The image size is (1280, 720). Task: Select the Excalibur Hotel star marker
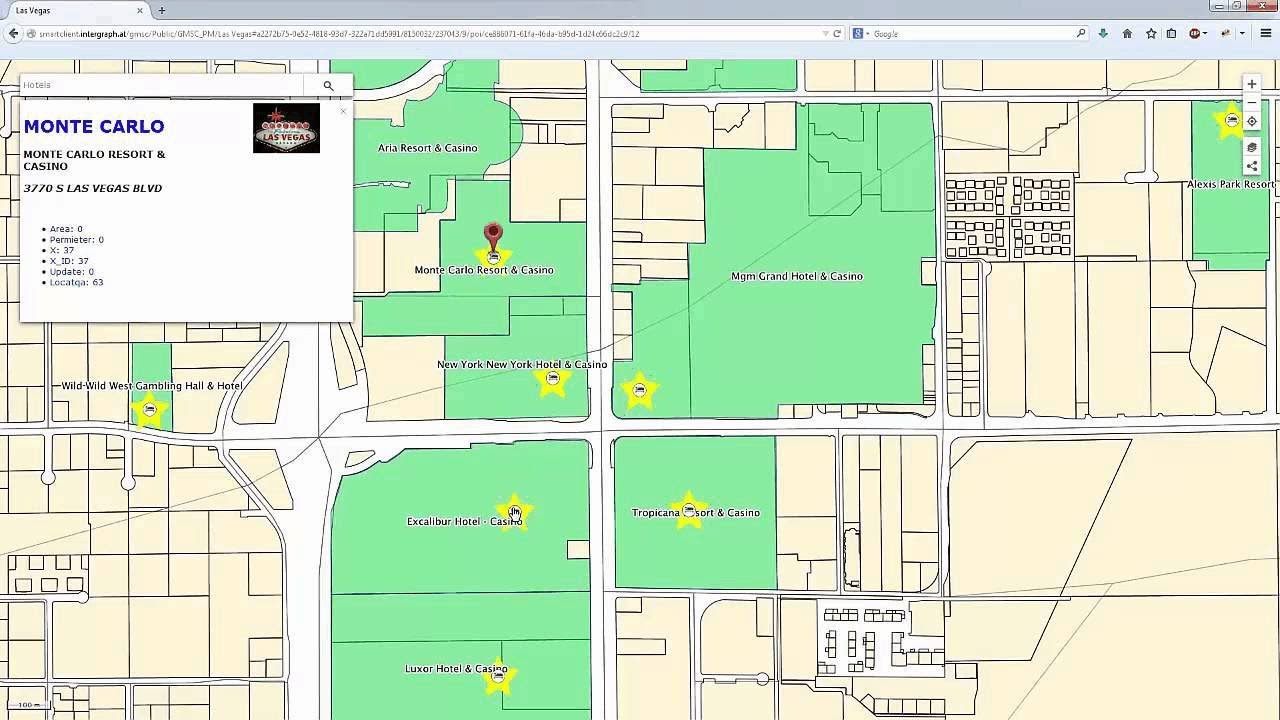(514, 512)
